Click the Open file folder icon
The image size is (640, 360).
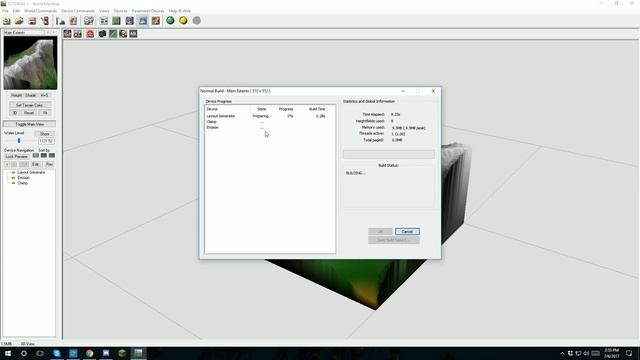point(19,21)
